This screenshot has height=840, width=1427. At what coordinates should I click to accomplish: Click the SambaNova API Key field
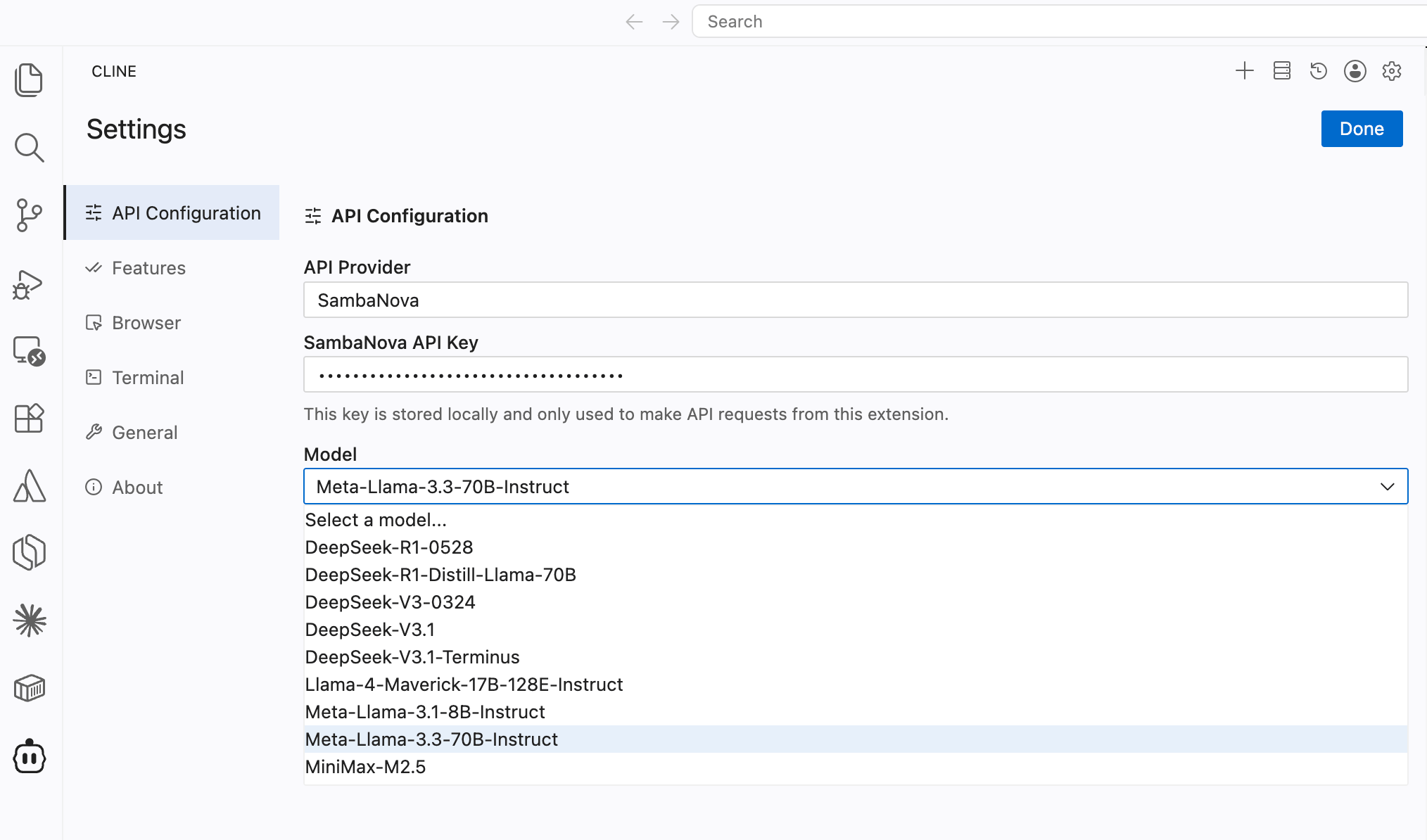[x=856, y=374]
